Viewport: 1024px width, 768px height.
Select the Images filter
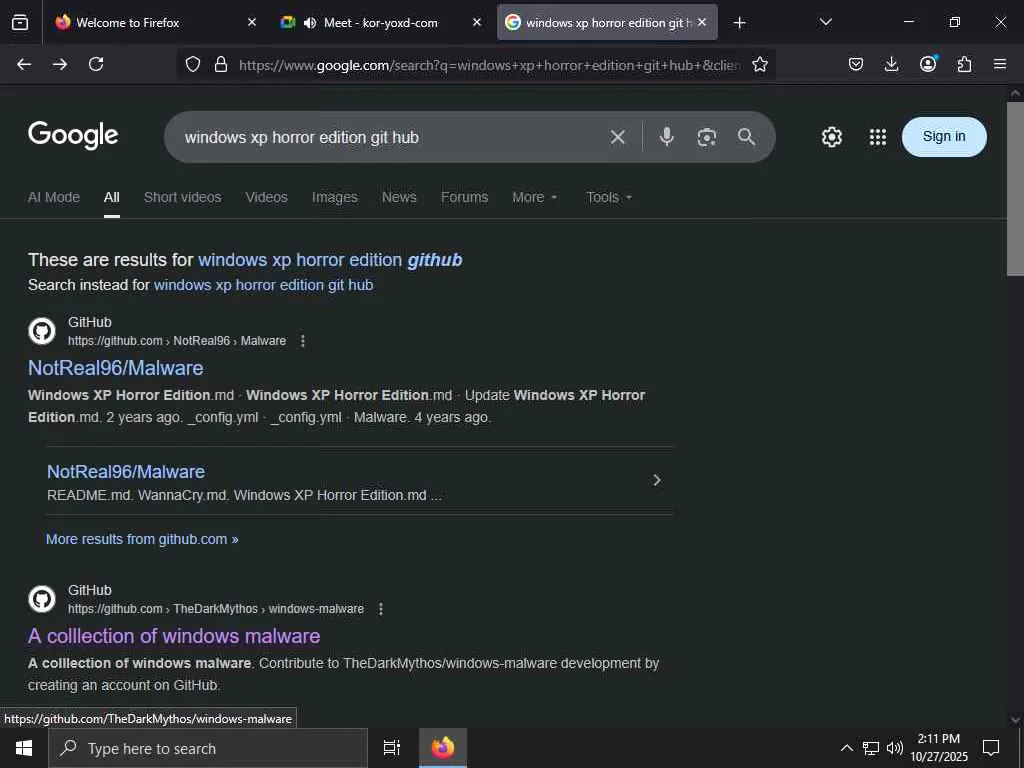pos(334,197)
